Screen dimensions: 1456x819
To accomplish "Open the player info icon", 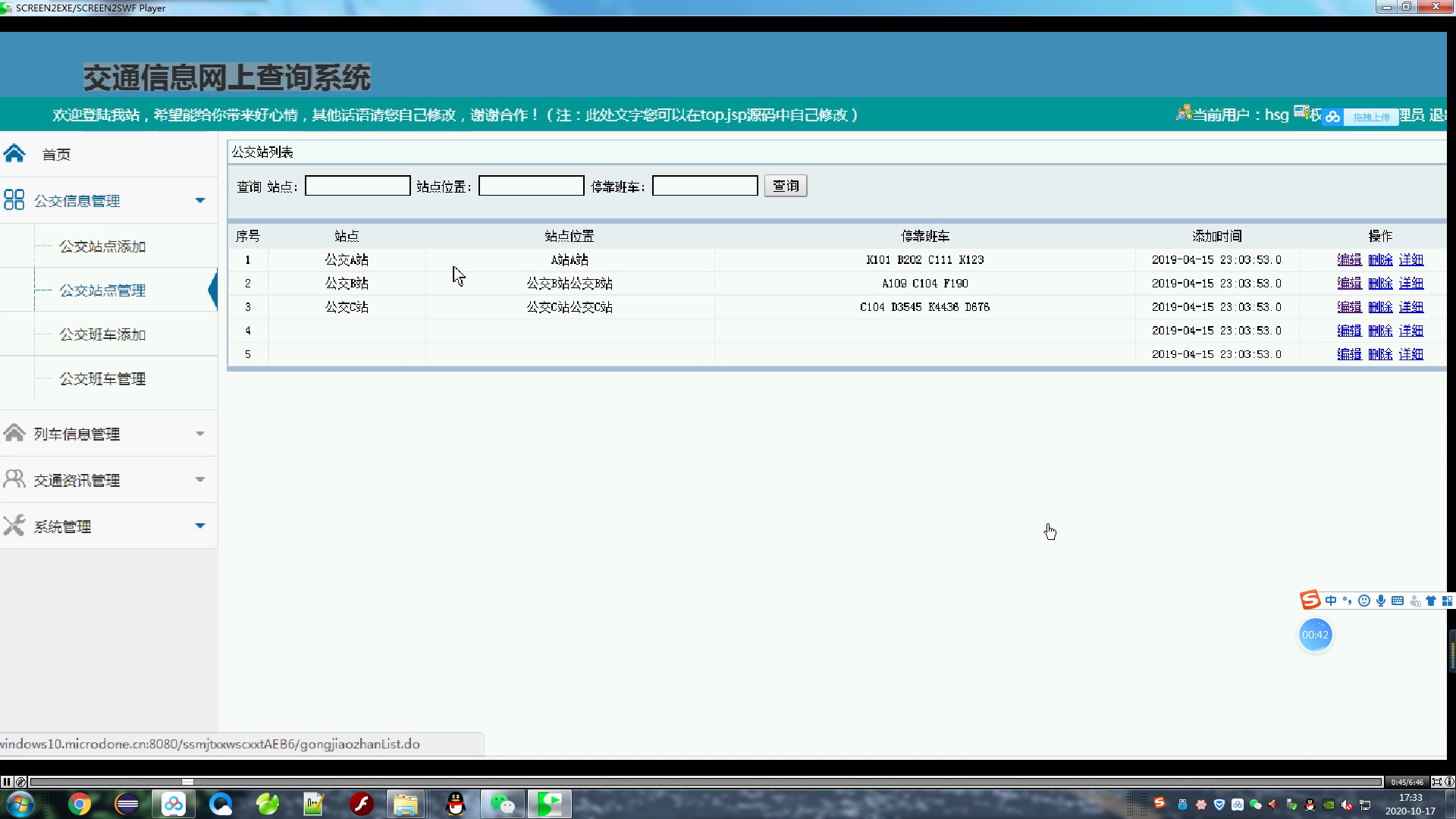I will [1449, 782].
